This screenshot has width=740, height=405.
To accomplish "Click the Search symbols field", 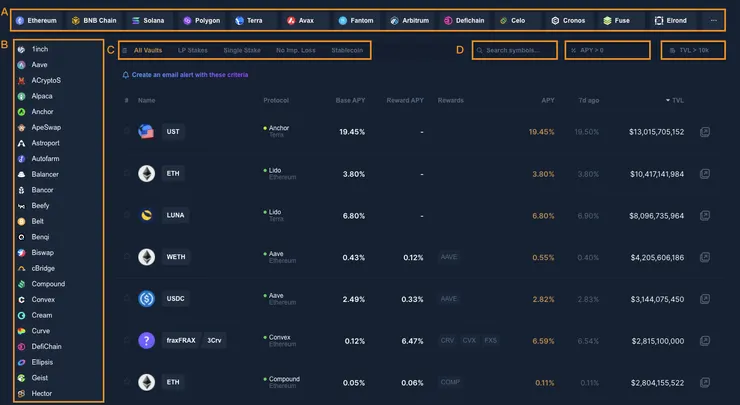I will 514,50.
